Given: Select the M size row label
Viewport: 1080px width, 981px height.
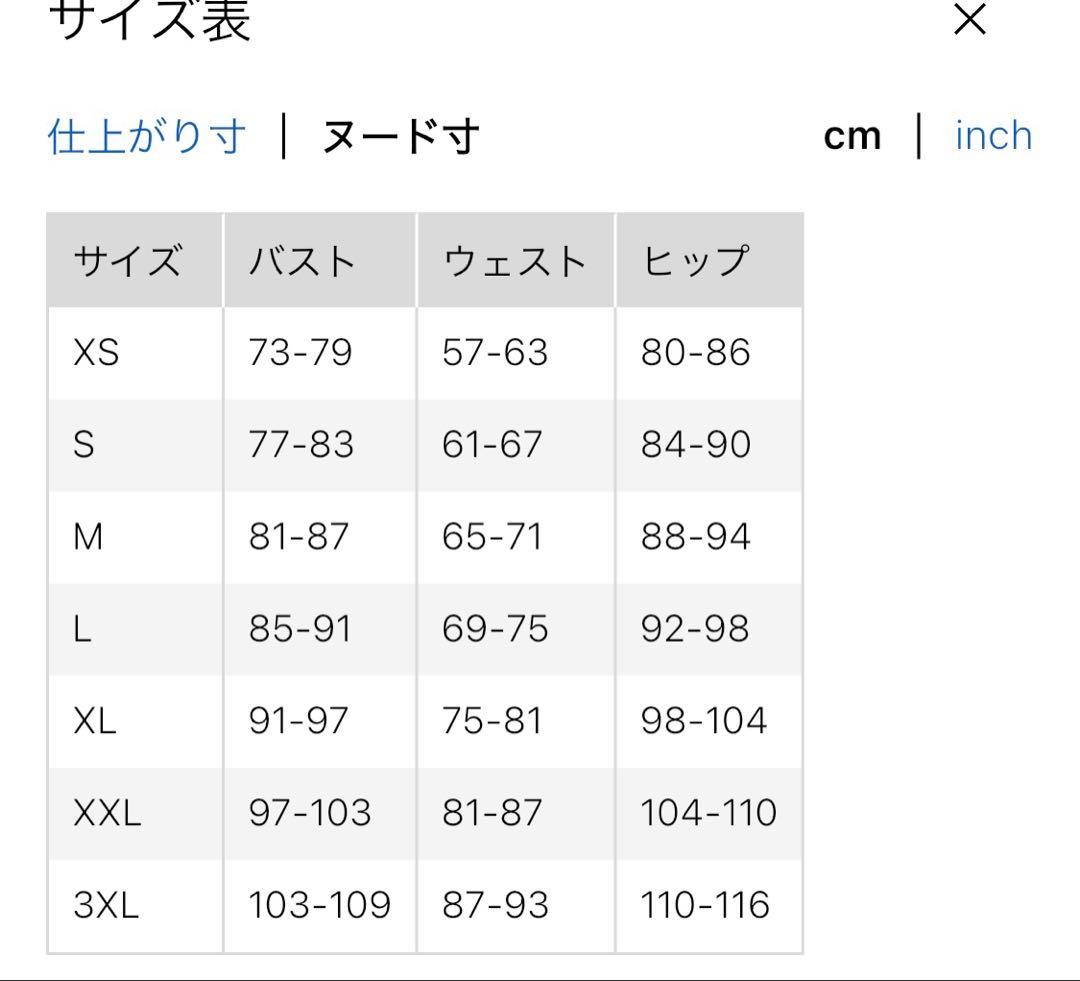Looking at the screenshot, I should (x=88, y=537).
